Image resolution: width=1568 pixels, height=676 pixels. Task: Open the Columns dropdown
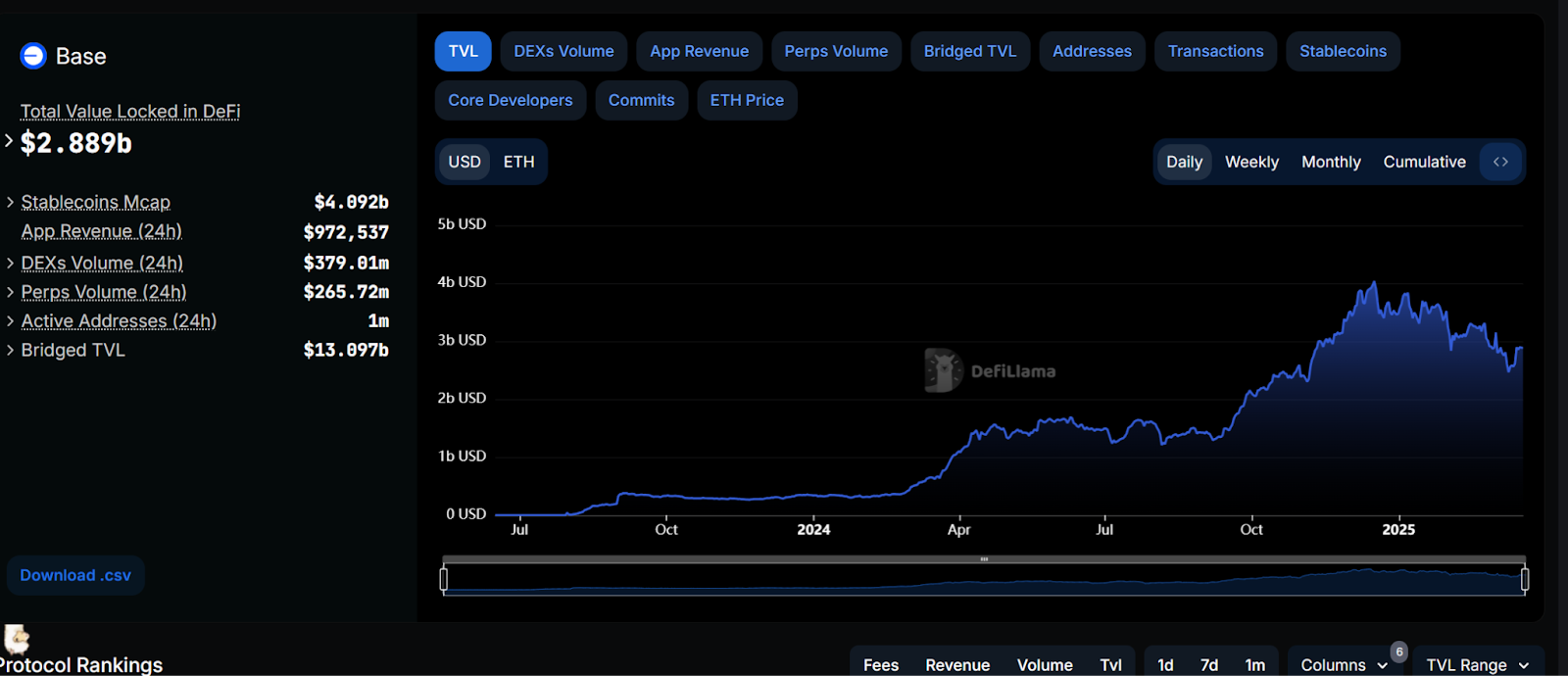tap(1344, 665)
